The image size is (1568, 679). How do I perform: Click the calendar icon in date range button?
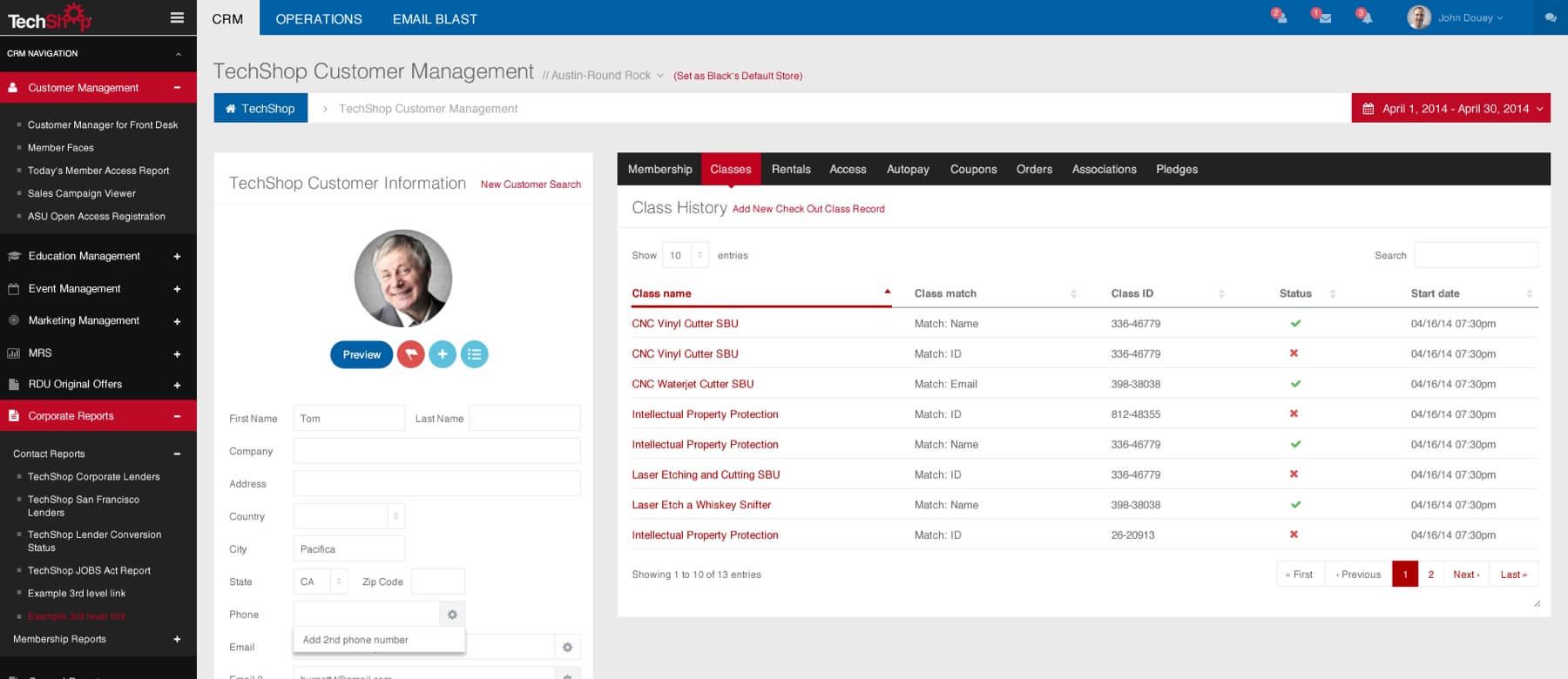(1368, 109)
